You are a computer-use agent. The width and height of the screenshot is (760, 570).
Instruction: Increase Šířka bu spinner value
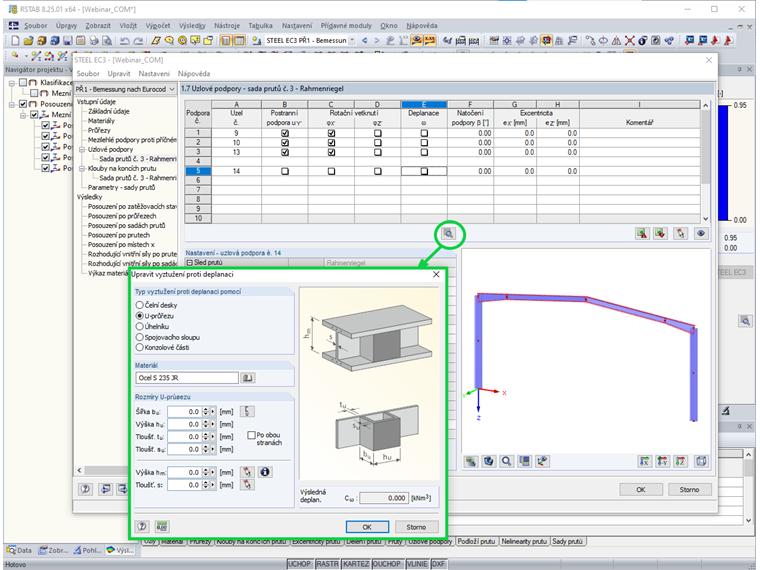coord(206,409)
